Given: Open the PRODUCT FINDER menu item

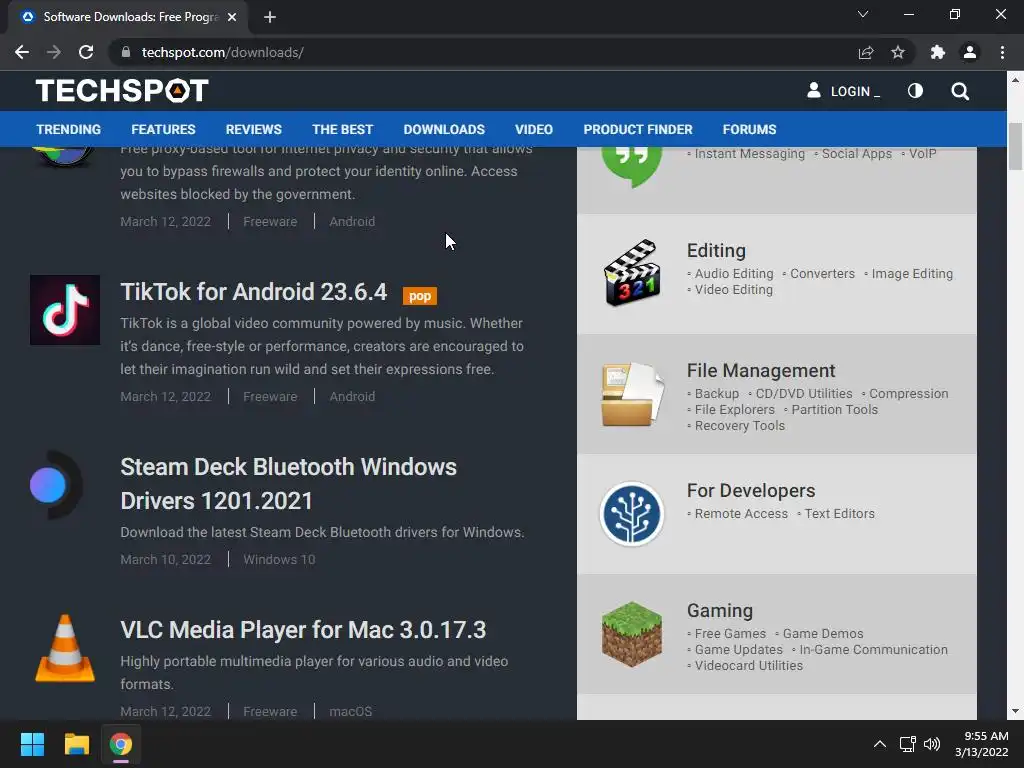Looking at the screenshot, I should pyautogui.click(x=637, y=129).
